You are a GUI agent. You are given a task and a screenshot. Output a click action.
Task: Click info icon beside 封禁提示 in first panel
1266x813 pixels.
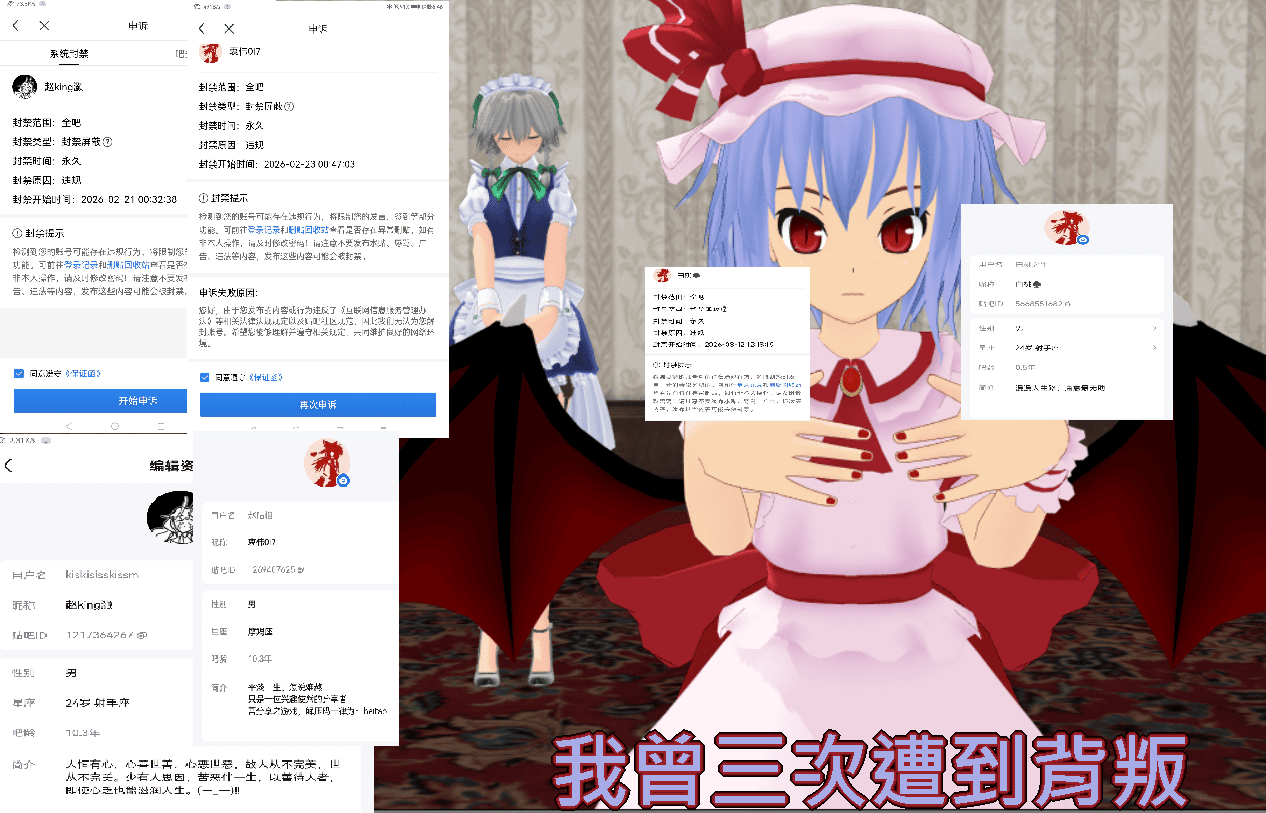pos(17,233)
